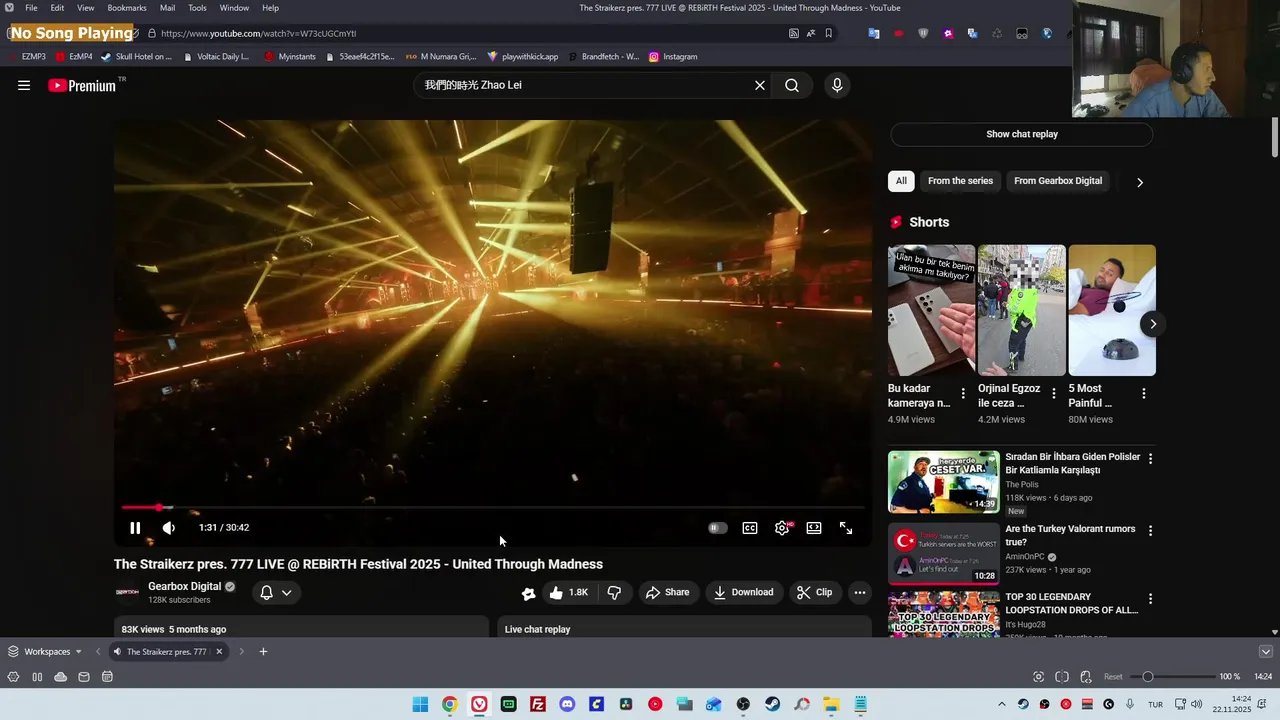Viewport: 1280px width, 720px height.
Task: Open the Vivaldi calendar status bar icon
Action: (x=107, y=677)
